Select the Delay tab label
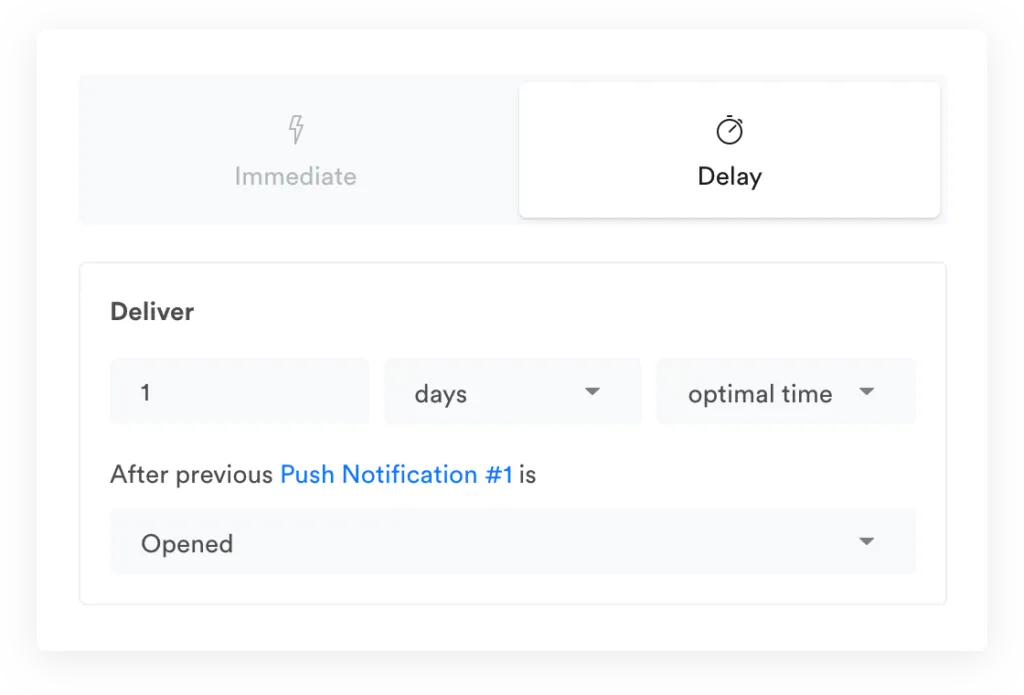Image resolution: width=1024 pixels, height=695 pixels. (729, 177)
